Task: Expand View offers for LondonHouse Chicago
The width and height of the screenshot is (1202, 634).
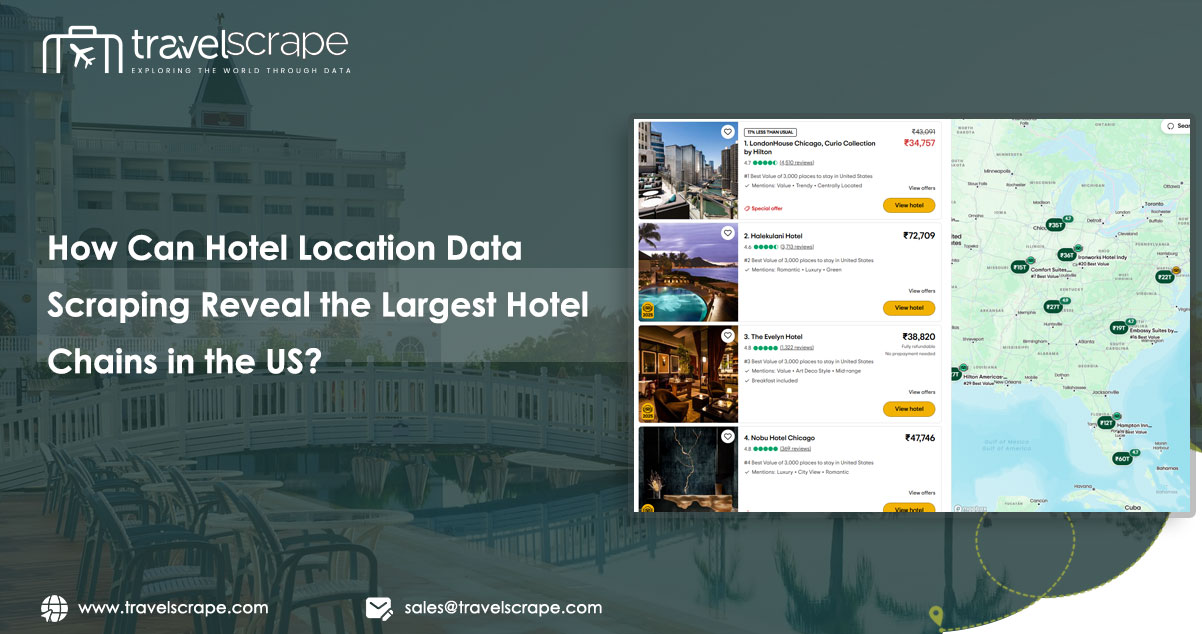Action: [x=921, y=188]
